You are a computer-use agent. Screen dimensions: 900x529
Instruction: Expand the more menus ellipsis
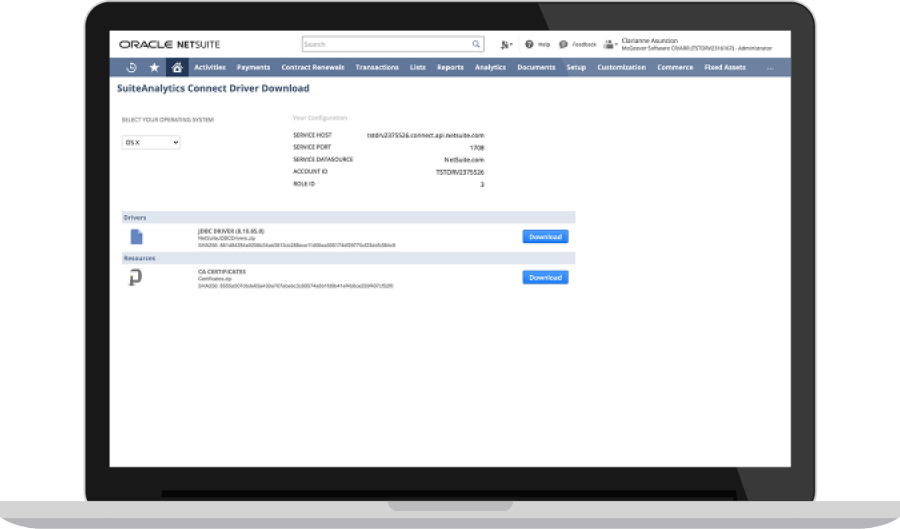click(770, 68)
